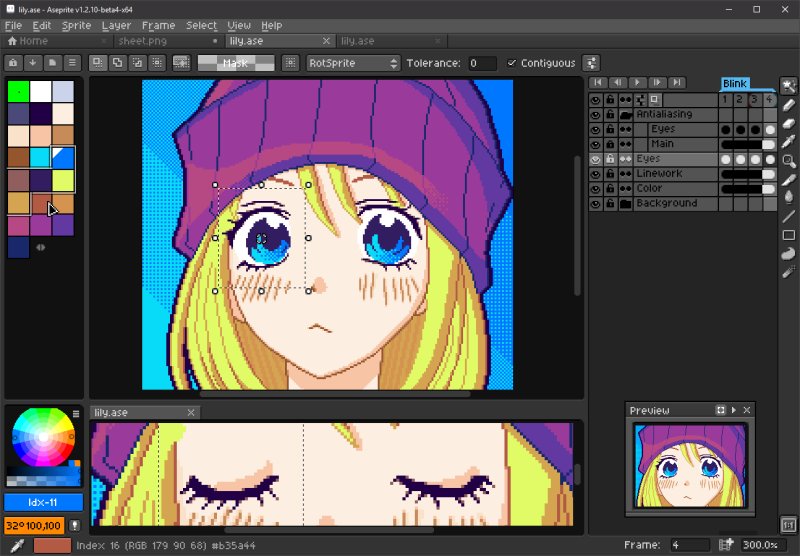Uncheck the Contiguous checkbox
This screenshot has width=800, height=556.
(511, 63)
